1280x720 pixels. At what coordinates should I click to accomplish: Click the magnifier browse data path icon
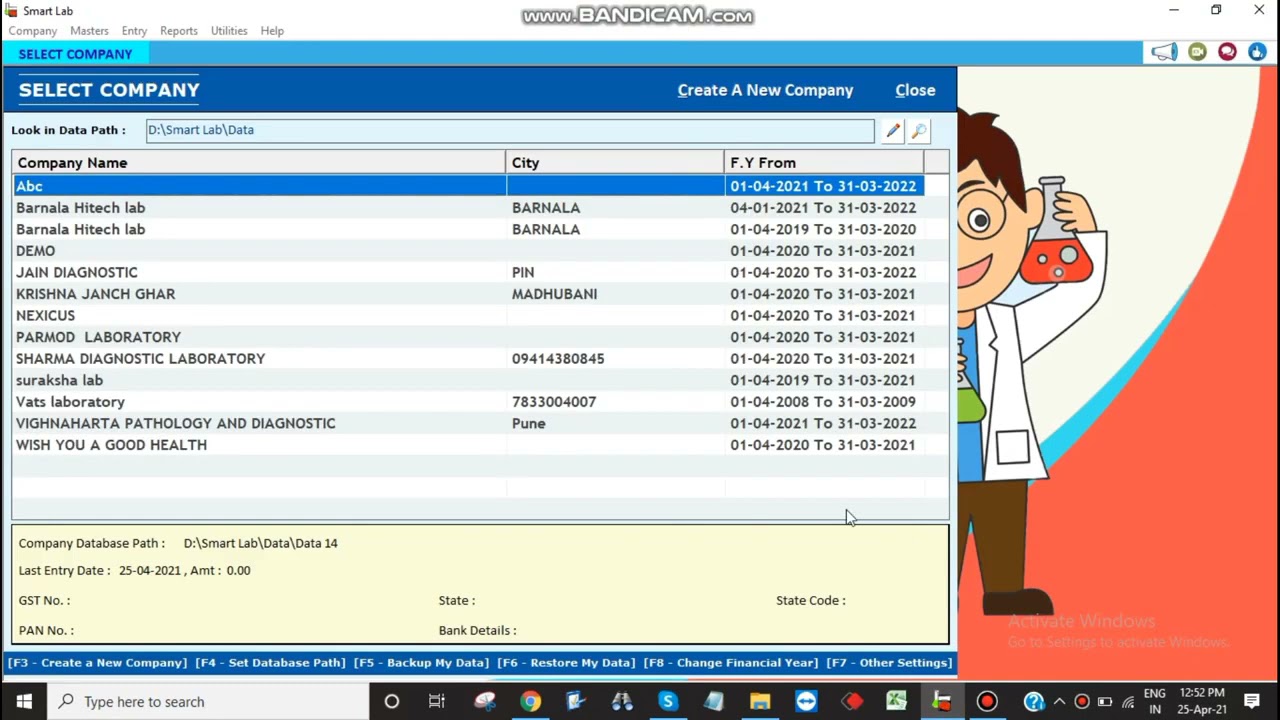click(x=919, y=130)
